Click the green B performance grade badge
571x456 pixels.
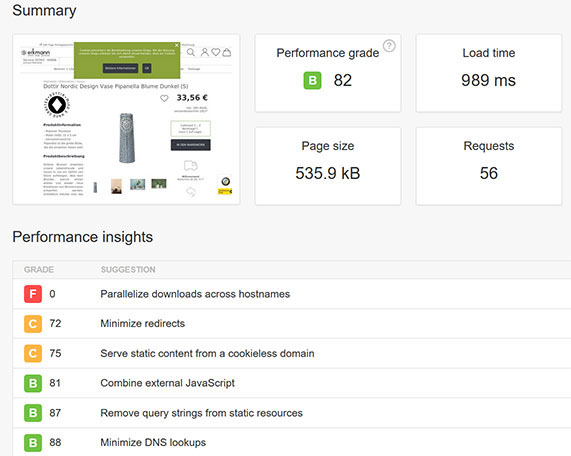coord(312,80)
